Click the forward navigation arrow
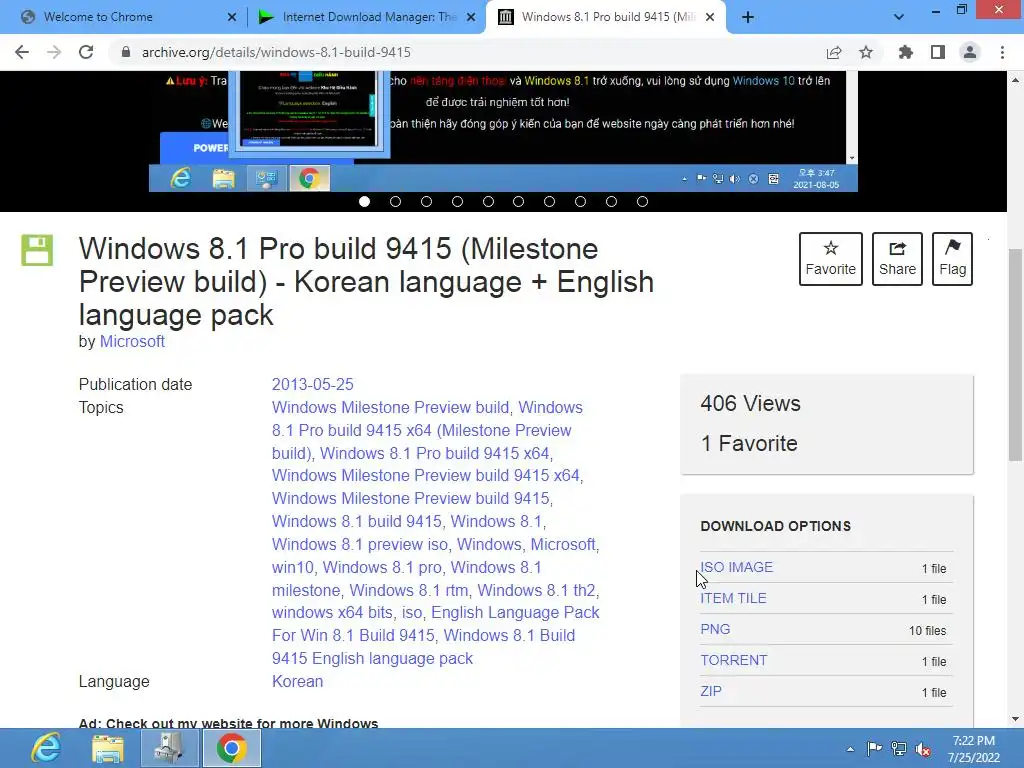The height and width of the screenshot is (768, 1024). pos(54,52)
